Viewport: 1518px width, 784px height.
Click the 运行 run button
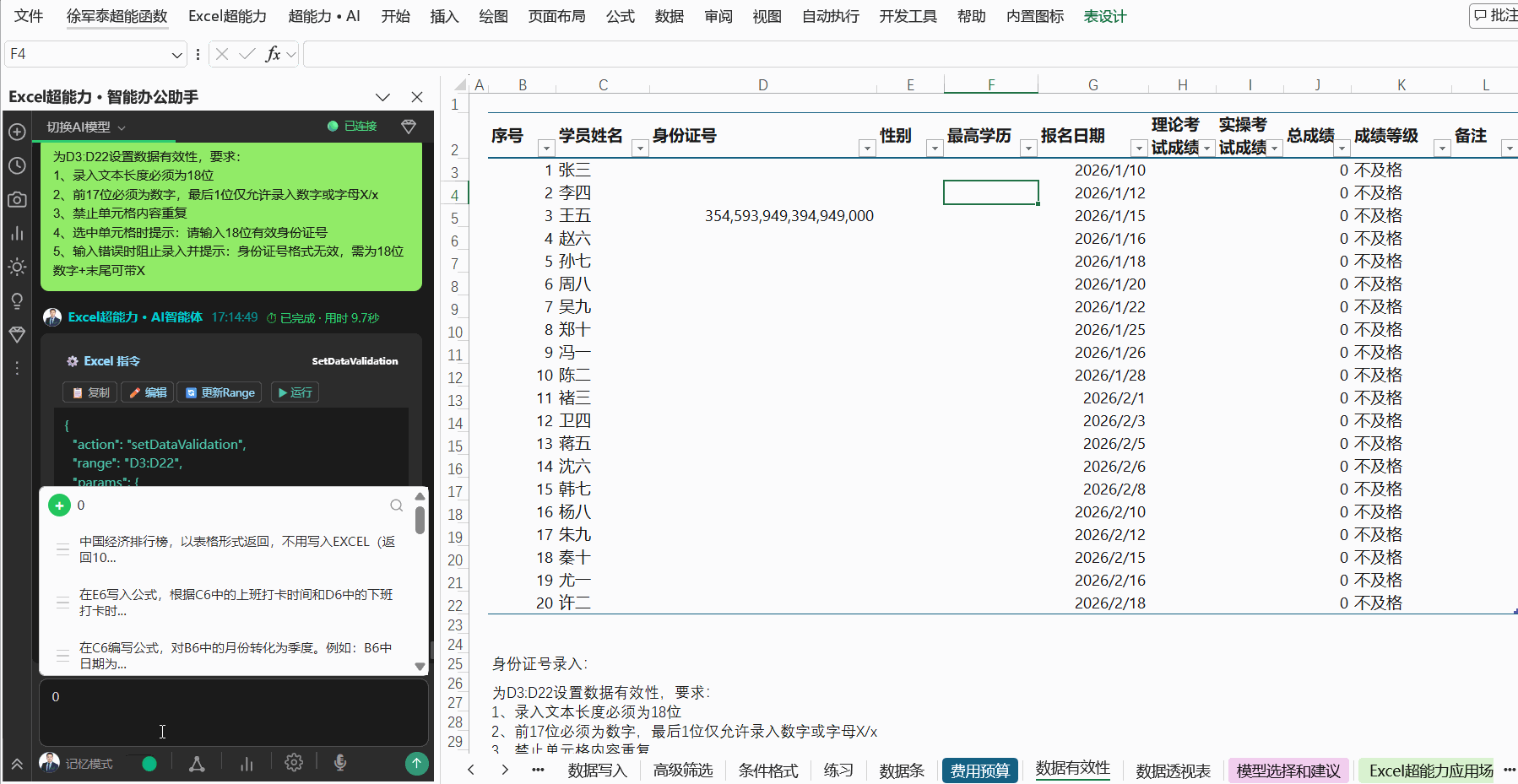(295, 392)
